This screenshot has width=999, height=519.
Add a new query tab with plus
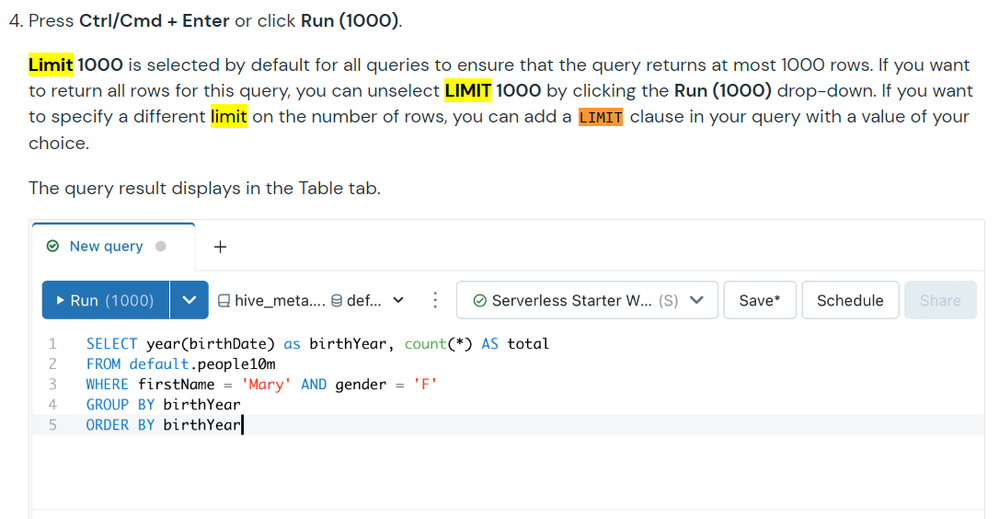click(221, 246)
